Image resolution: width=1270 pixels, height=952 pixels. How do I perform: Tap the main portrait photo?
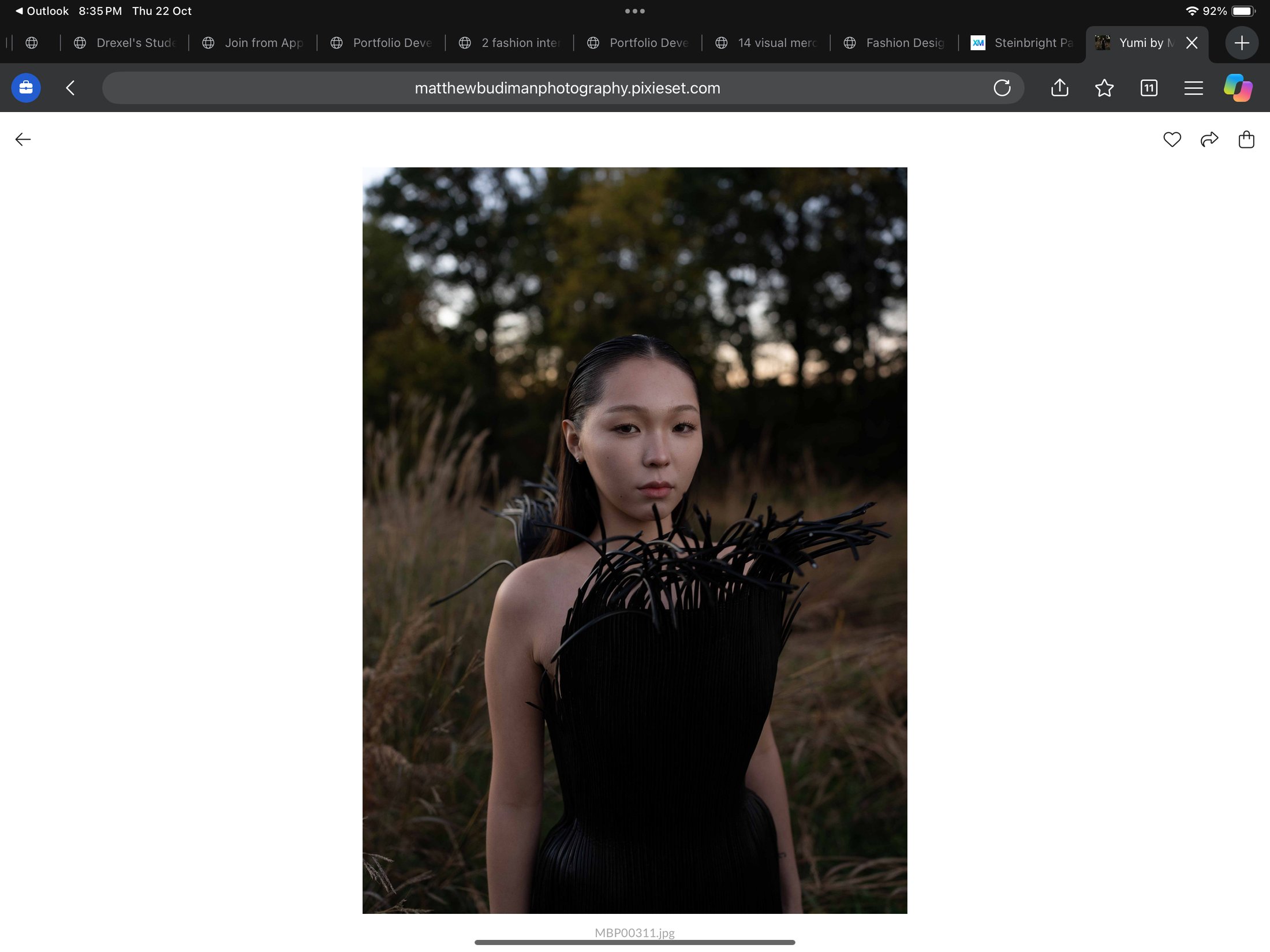click(634, 540)
